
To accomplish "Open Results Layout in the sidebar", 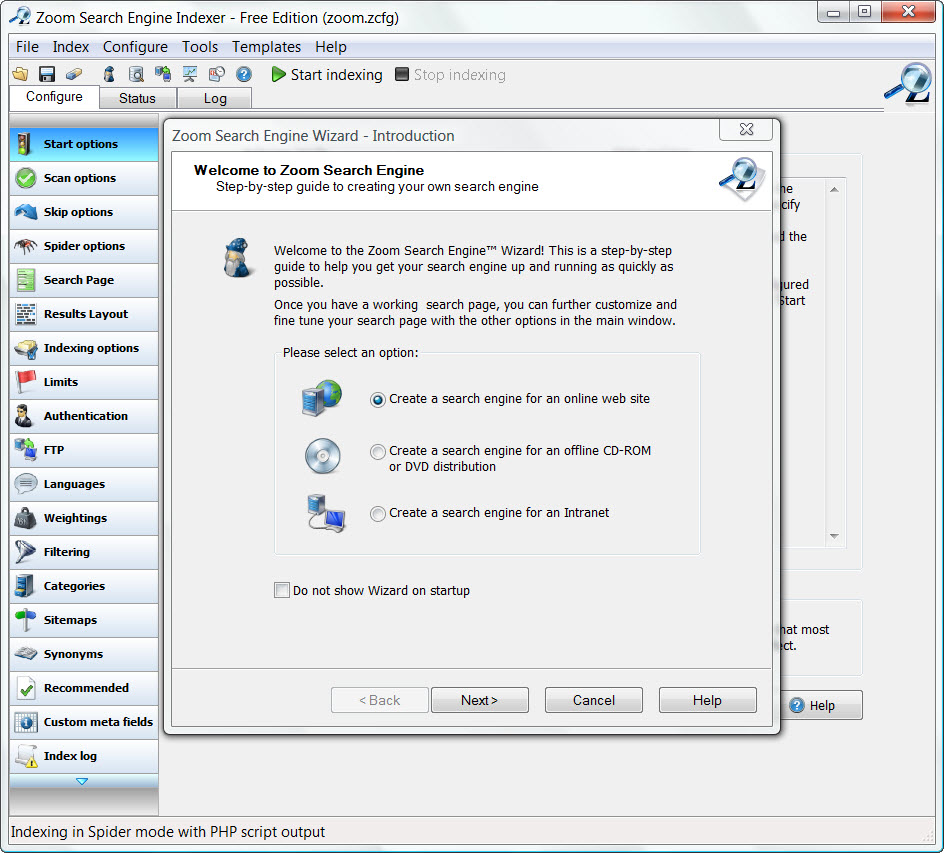I will coord(84,314).
